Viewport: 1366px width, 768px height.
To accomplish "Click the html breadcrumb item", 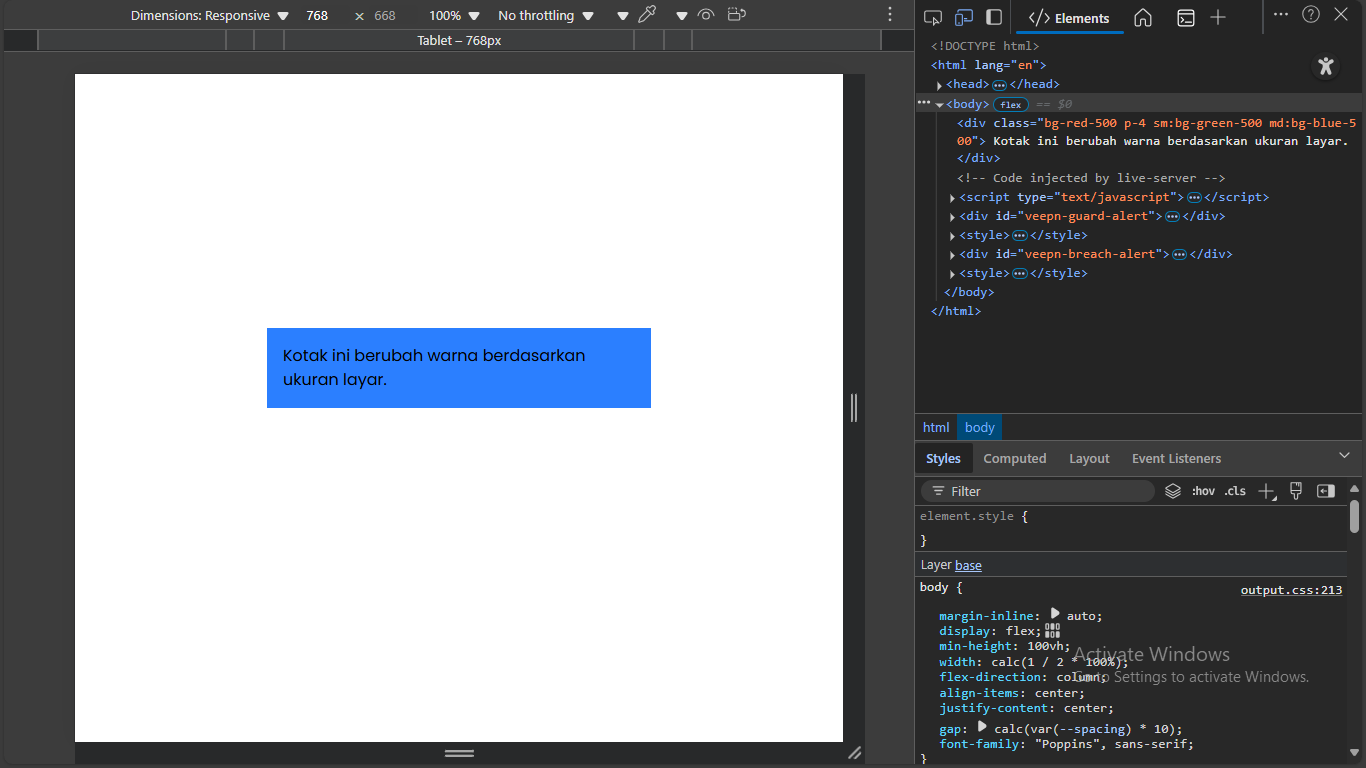I will 936,427.
